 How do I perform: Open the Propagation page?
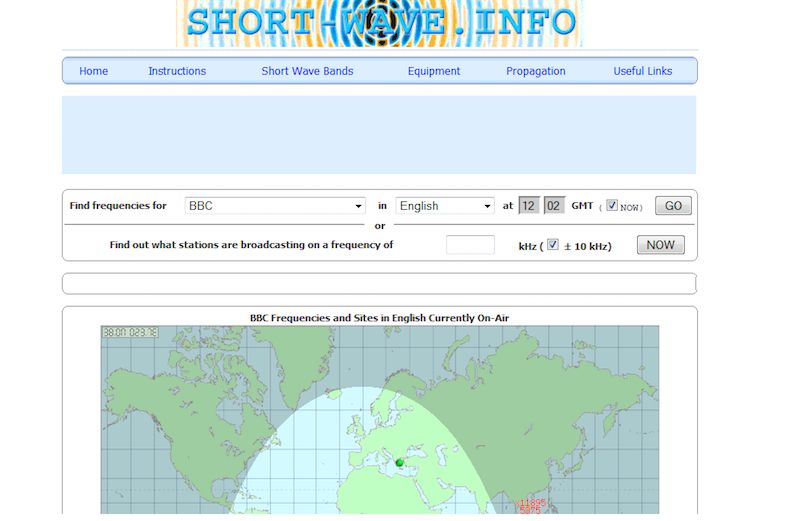[536, 71]
